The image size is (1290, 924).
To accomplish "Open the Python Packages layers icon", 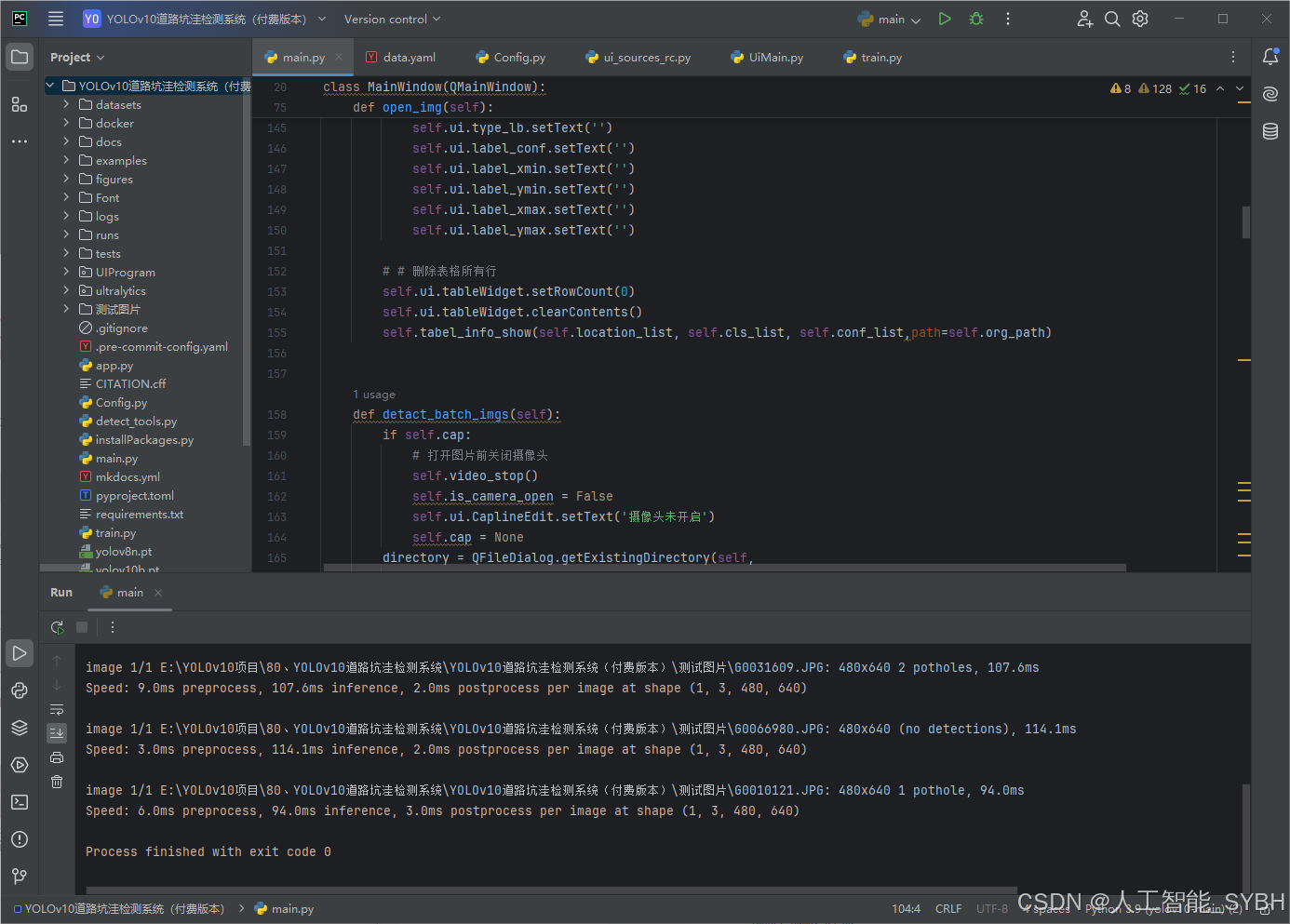I will coord(20,728).
